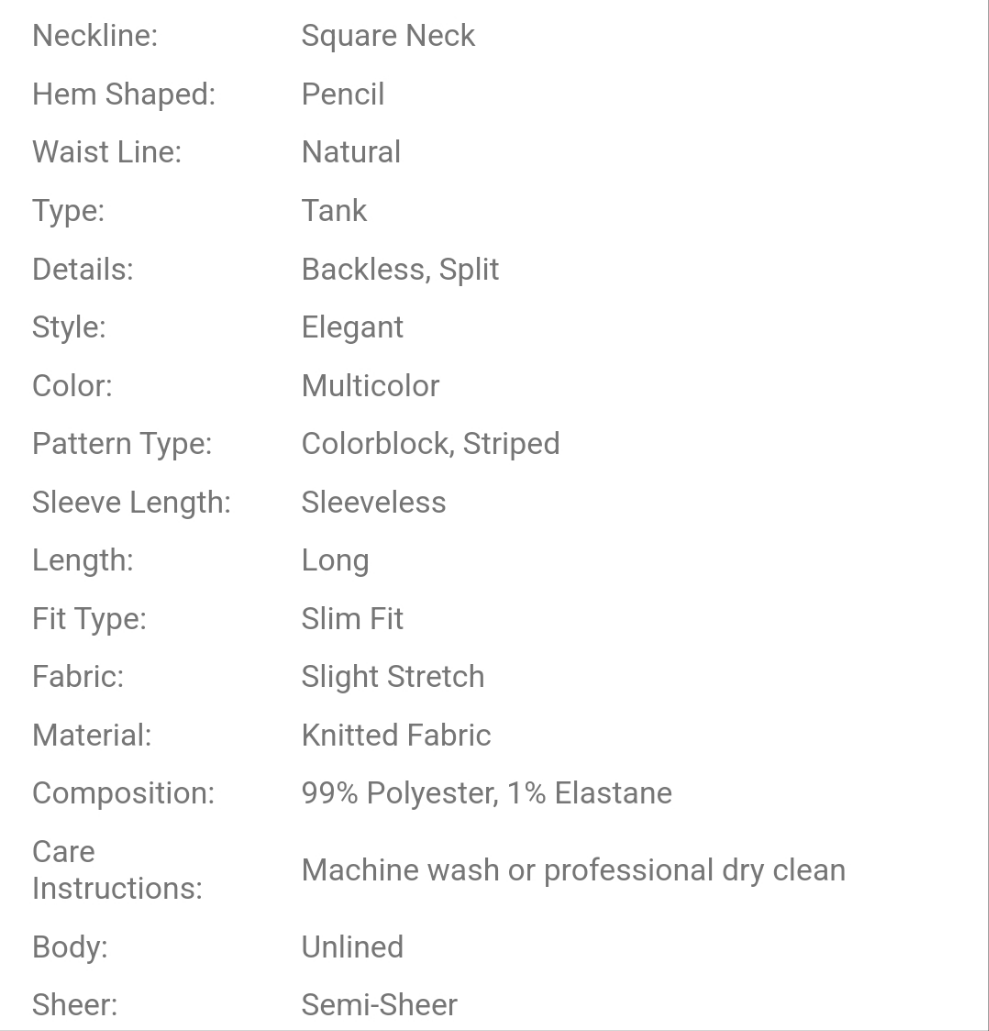Screen dimensions: 989x1031
Task: Select the Knitted Fabric material value
Action: 396,735
